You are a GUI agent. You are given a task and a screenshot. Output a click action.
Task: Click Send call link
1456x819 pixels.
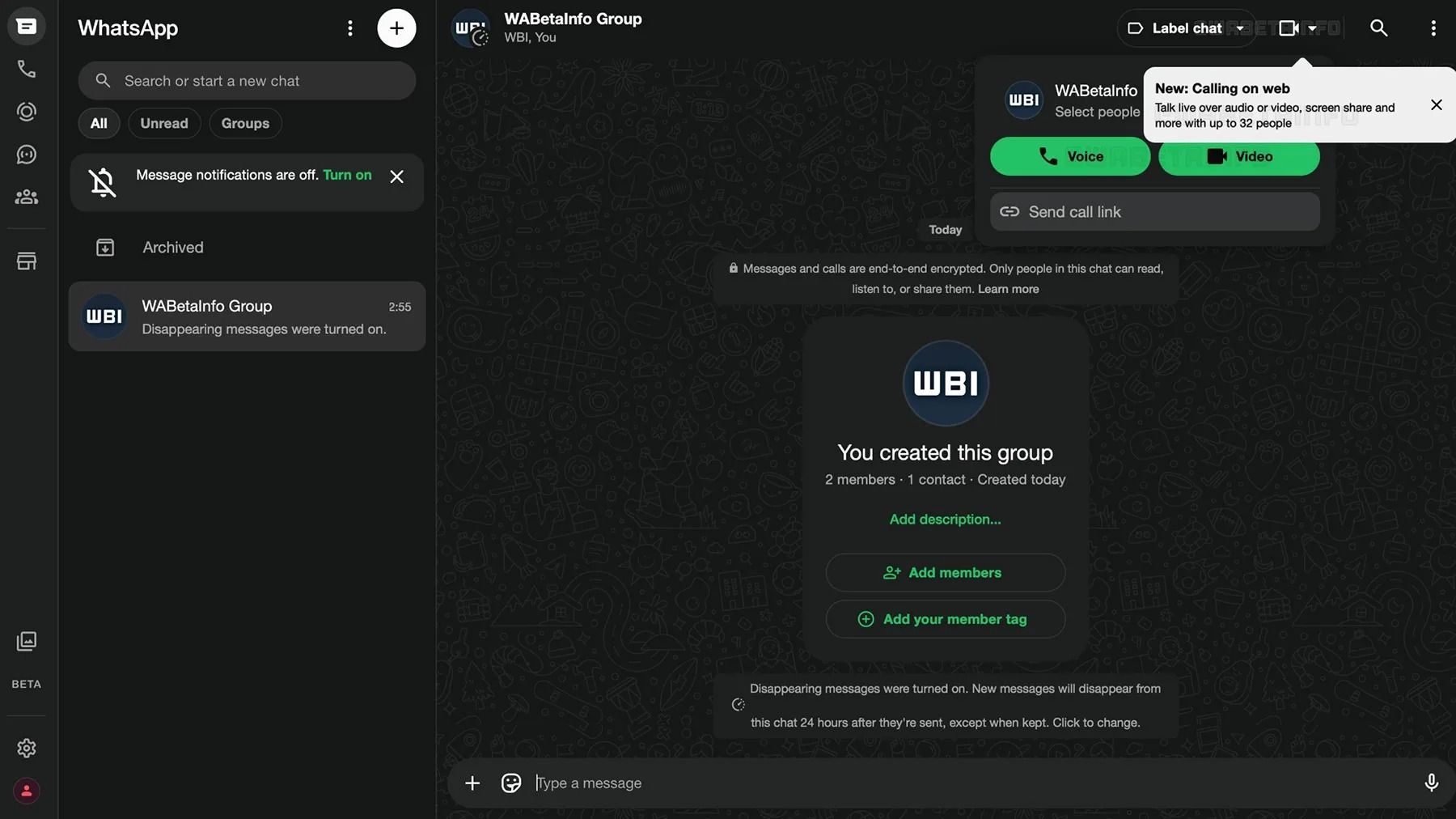[1155, 212]
